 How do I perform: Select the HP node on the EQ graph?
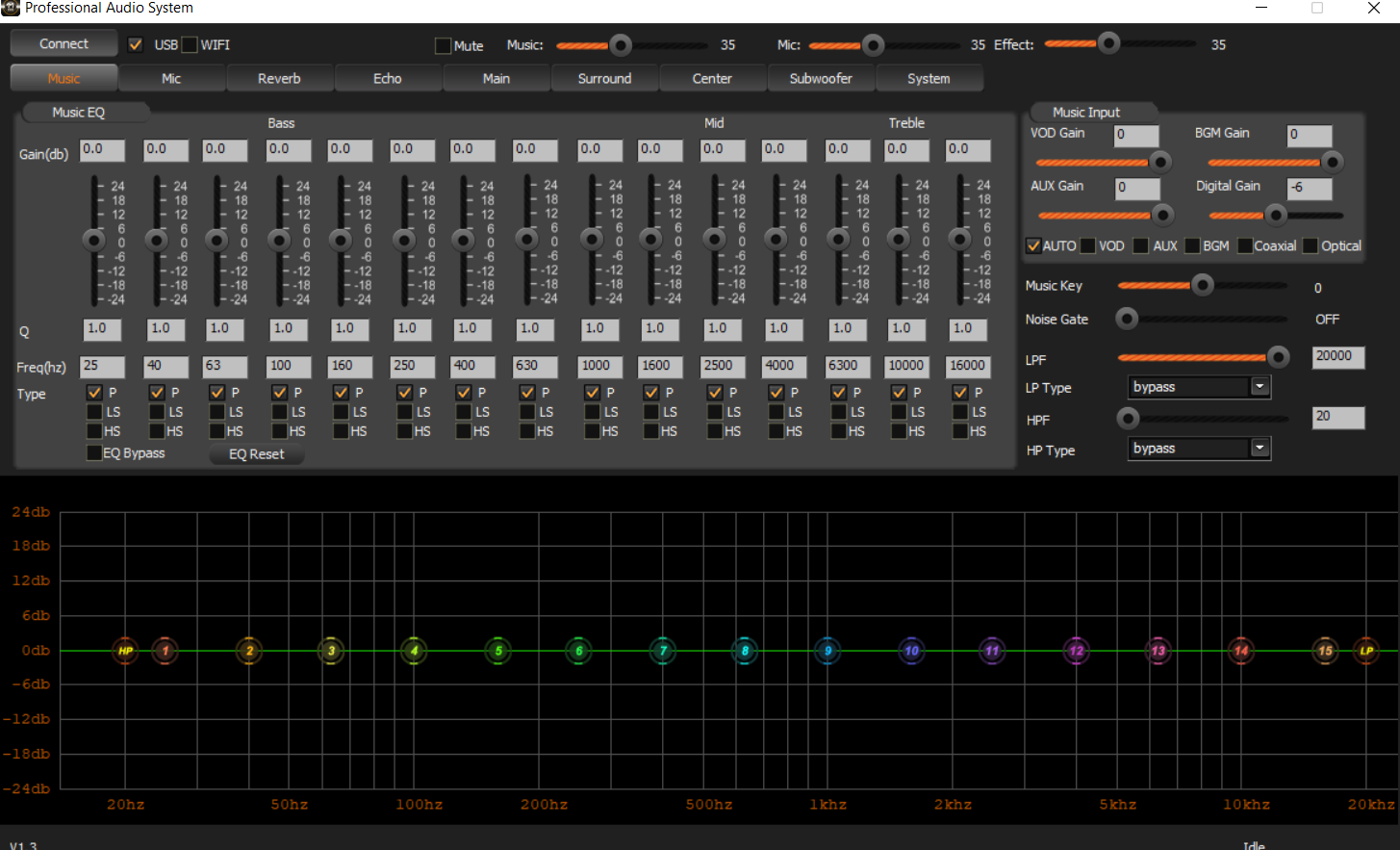[x=125, y=651]
